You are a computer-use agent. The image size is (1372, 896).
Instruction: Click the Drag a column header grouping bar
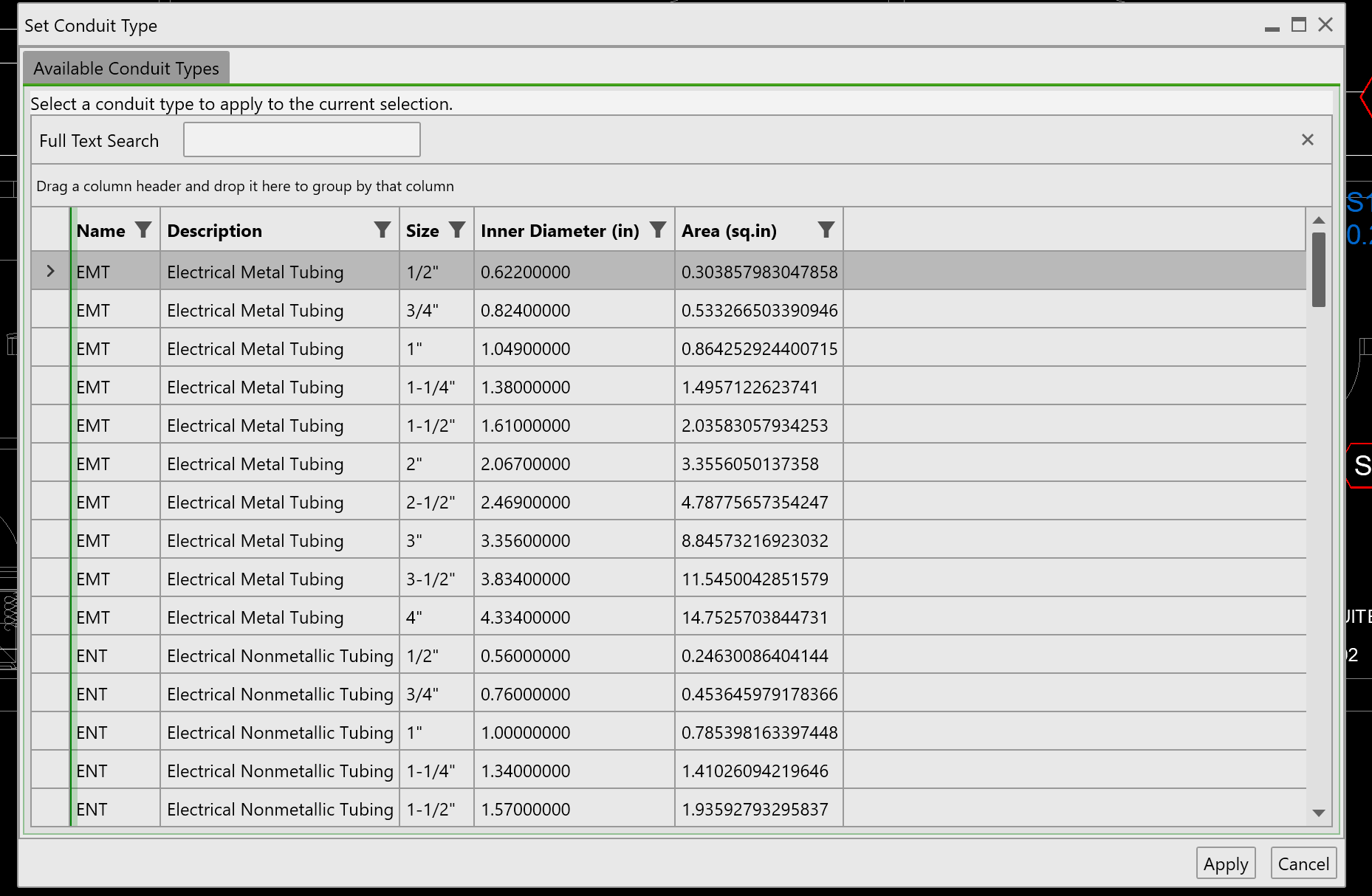click(x=244, y=186)
